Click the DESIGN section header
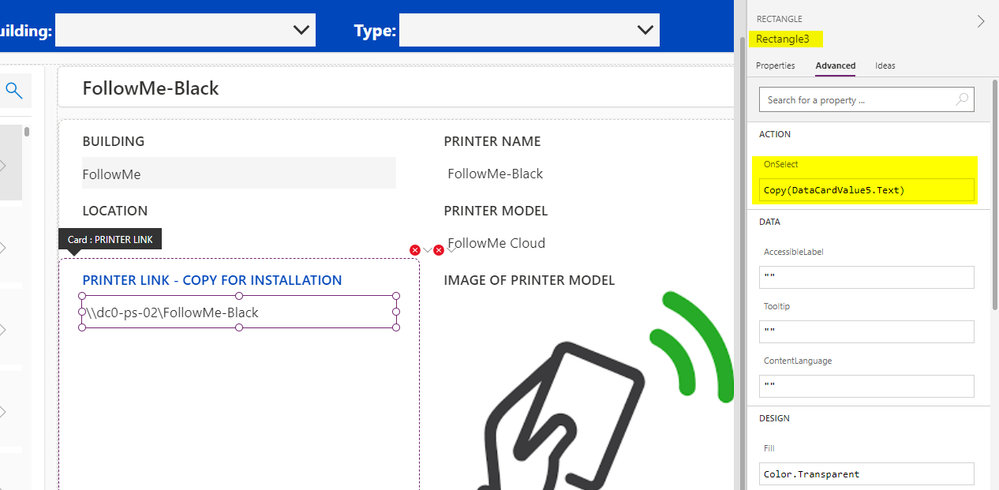 click(774, 418)
